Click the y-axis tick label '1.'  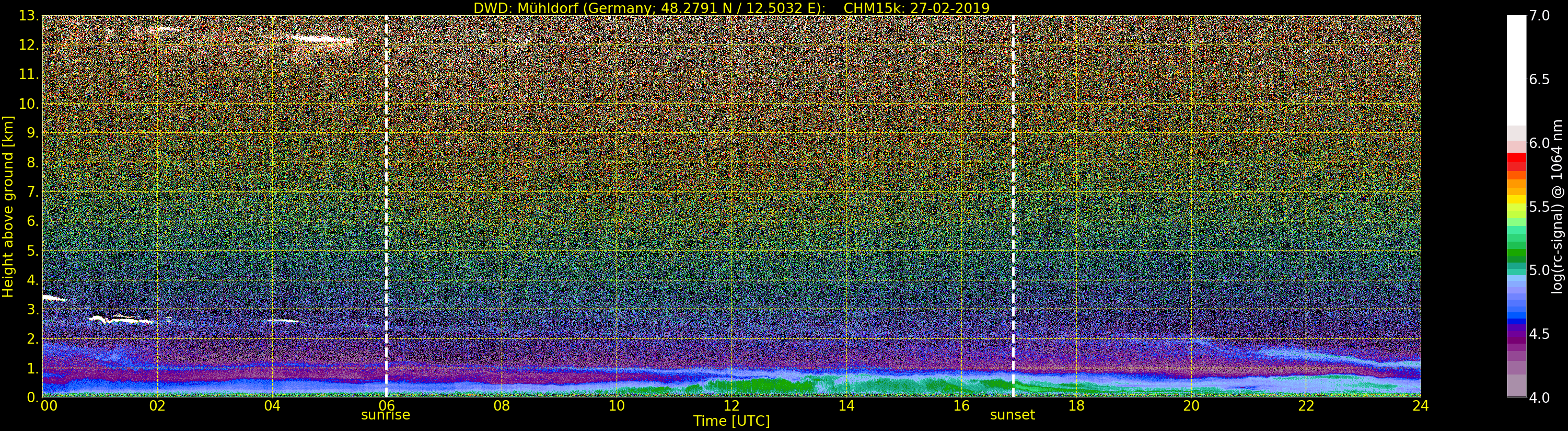[x=32, y=368]
